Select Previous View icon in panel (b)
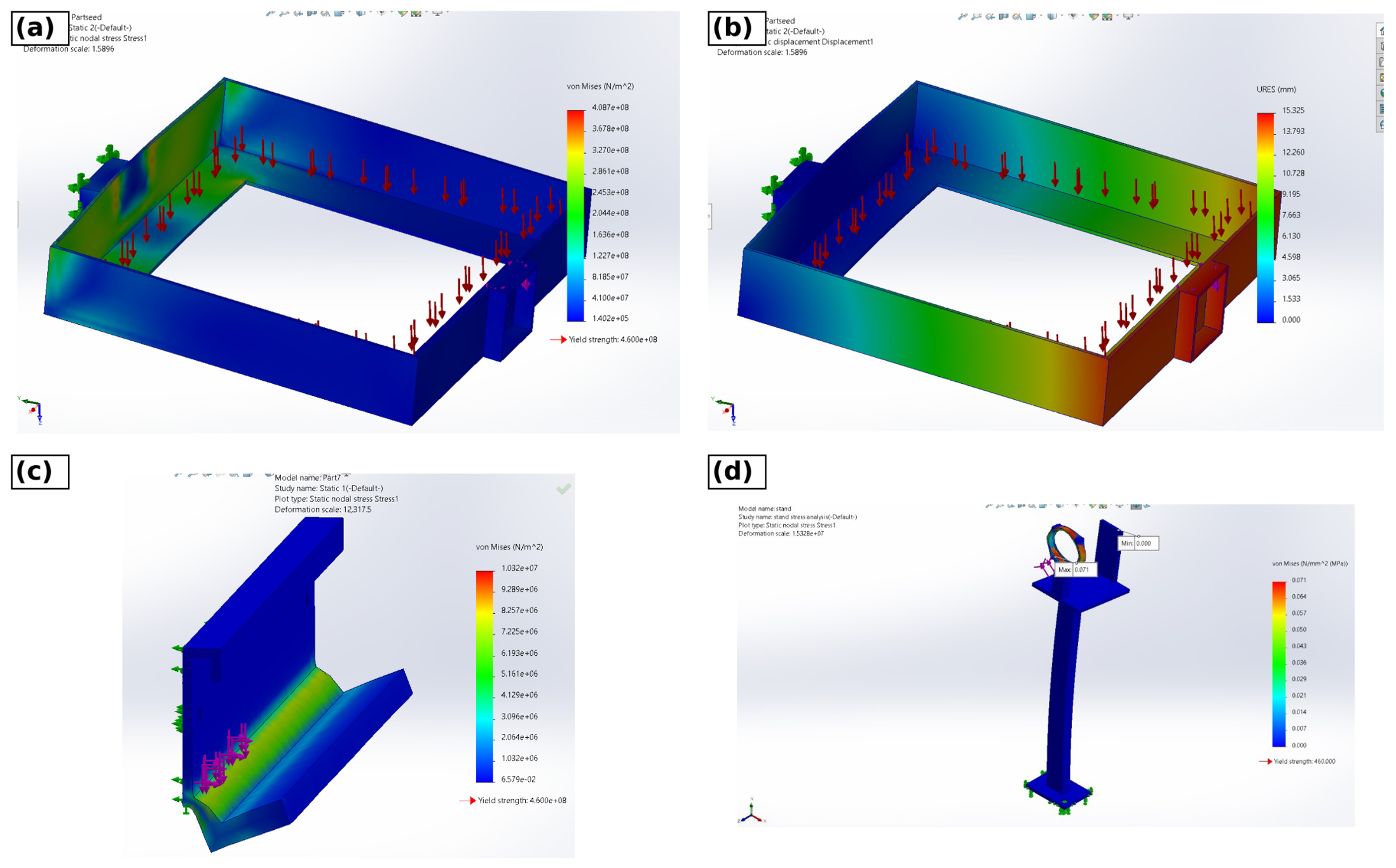This screenshot has height=868, width=1396. 990,17
